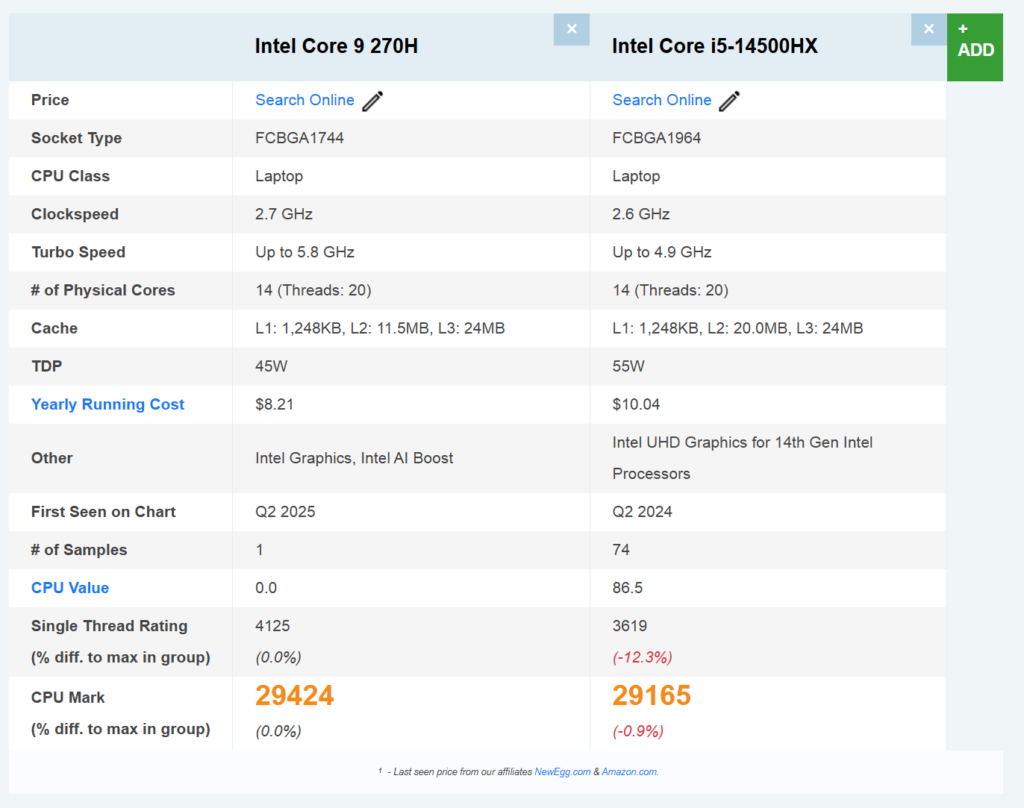1024x808 pixels.
Task: Click the # of Physical Cores label
Action: tap(103, 290)
